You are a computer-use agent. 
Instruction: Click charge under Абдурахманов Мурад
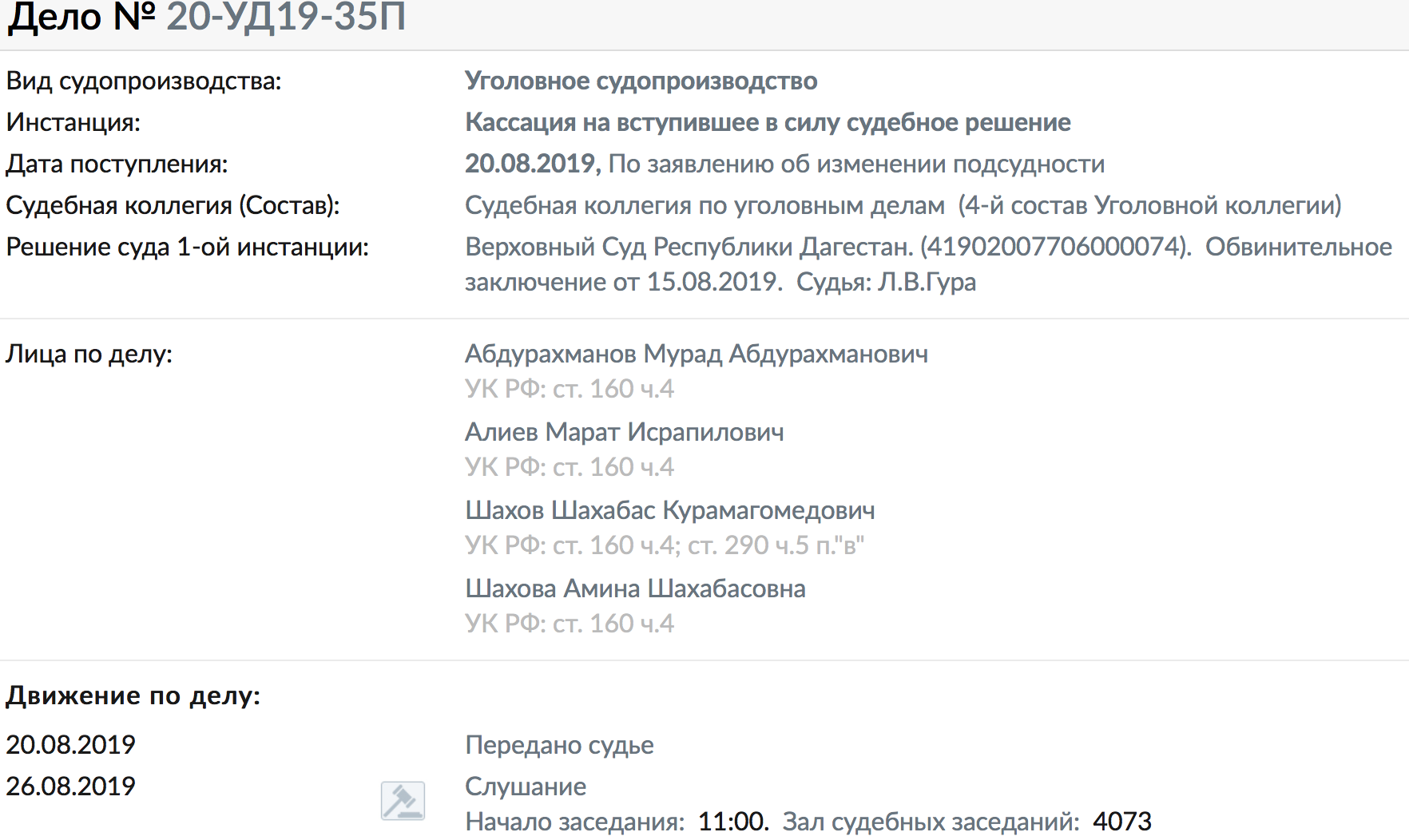pyautogui.click(x=570, y=389)
